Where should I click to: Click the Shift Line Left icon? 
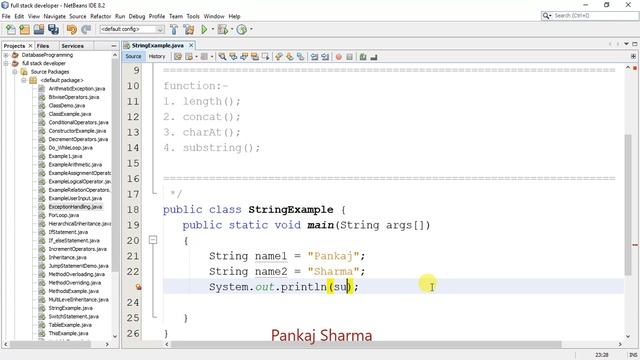point(314,57)
